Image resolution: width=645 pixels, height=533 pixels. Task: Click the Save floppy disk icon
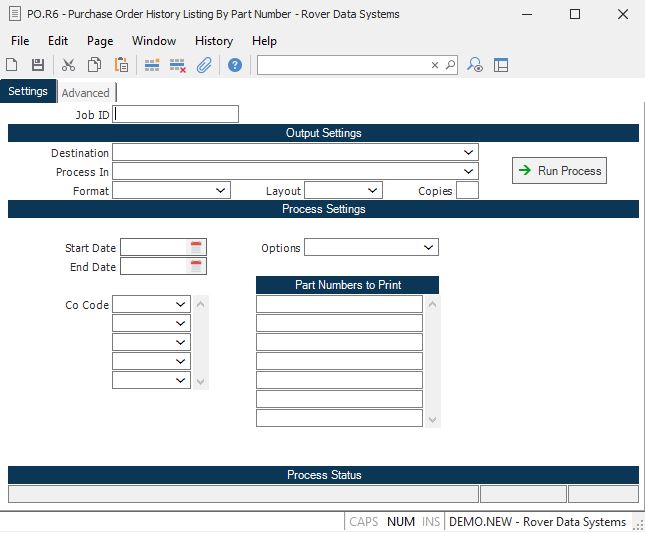pyautogui.click(x=38, y=65)
